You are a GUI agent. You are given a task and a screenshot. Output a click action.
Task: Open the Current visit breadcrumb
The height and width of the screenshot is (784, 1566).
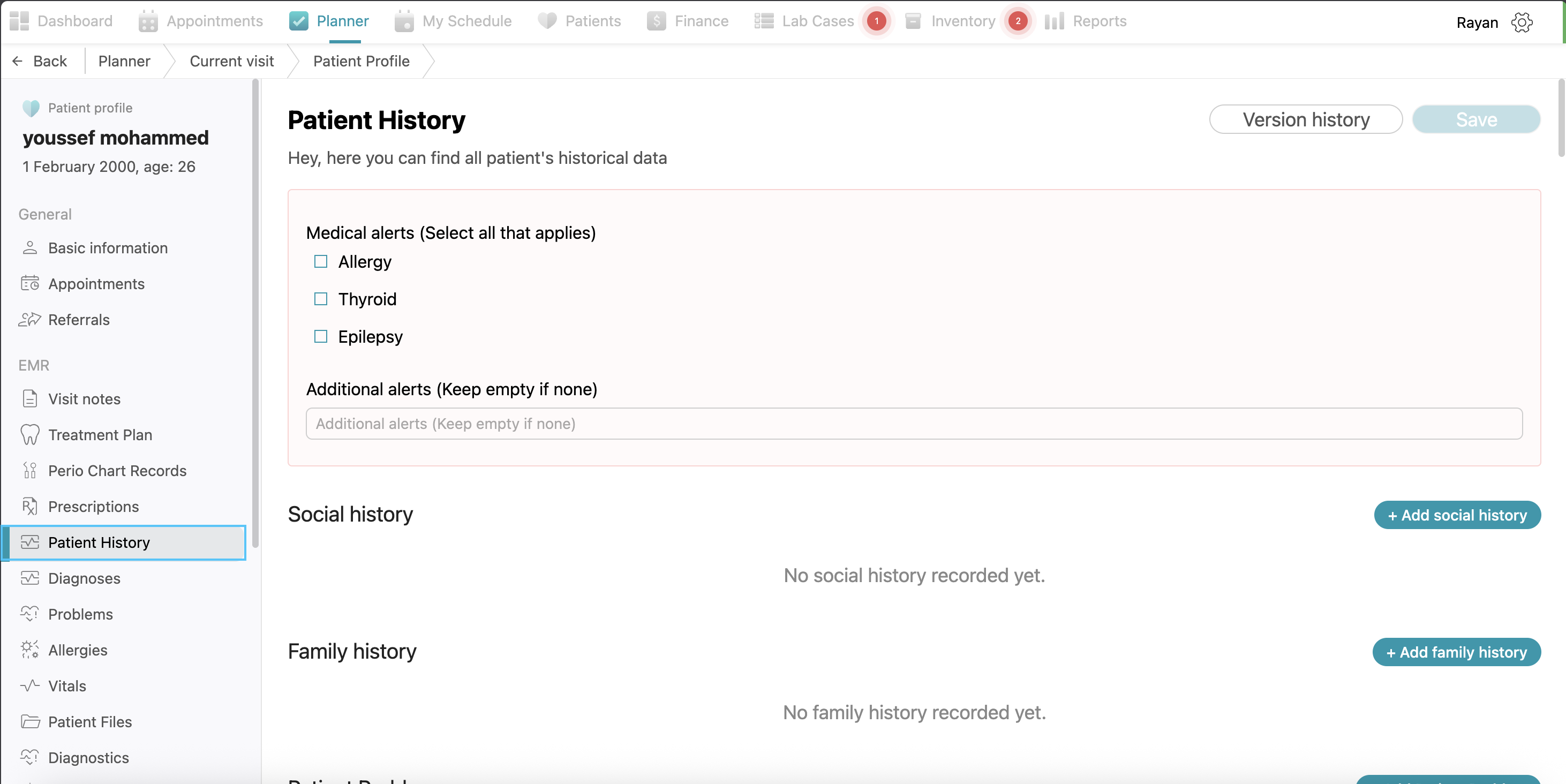pyautogui.click(x=231, y=61)
